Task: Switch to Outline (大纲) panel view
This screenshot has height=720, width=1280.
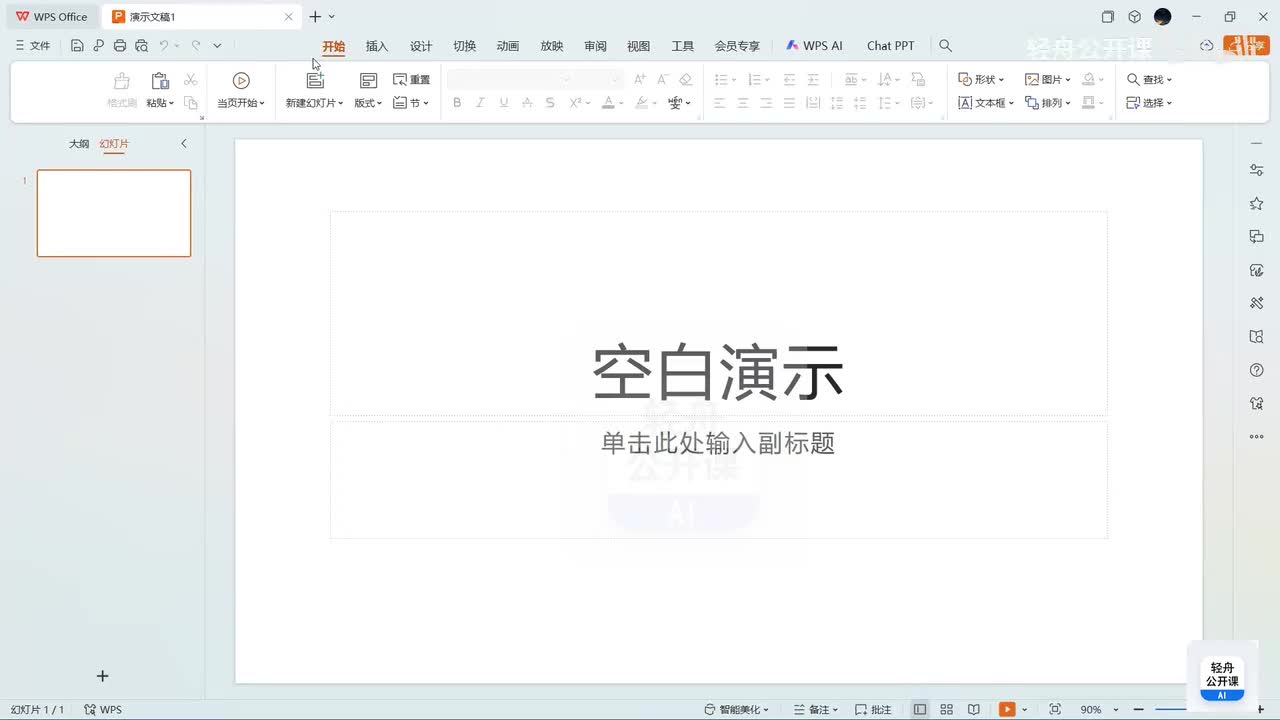Action: tap(79, 144)
